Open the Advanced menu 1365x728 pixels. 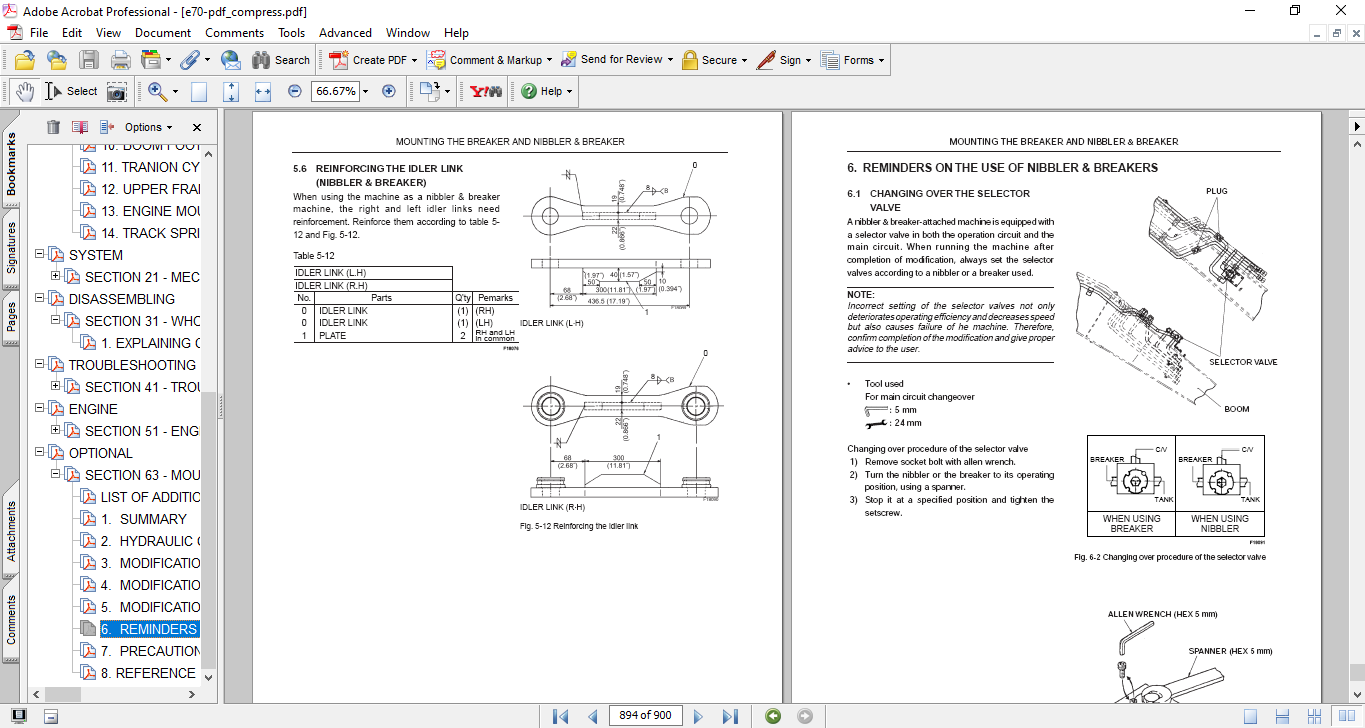(x=346, y=33)
